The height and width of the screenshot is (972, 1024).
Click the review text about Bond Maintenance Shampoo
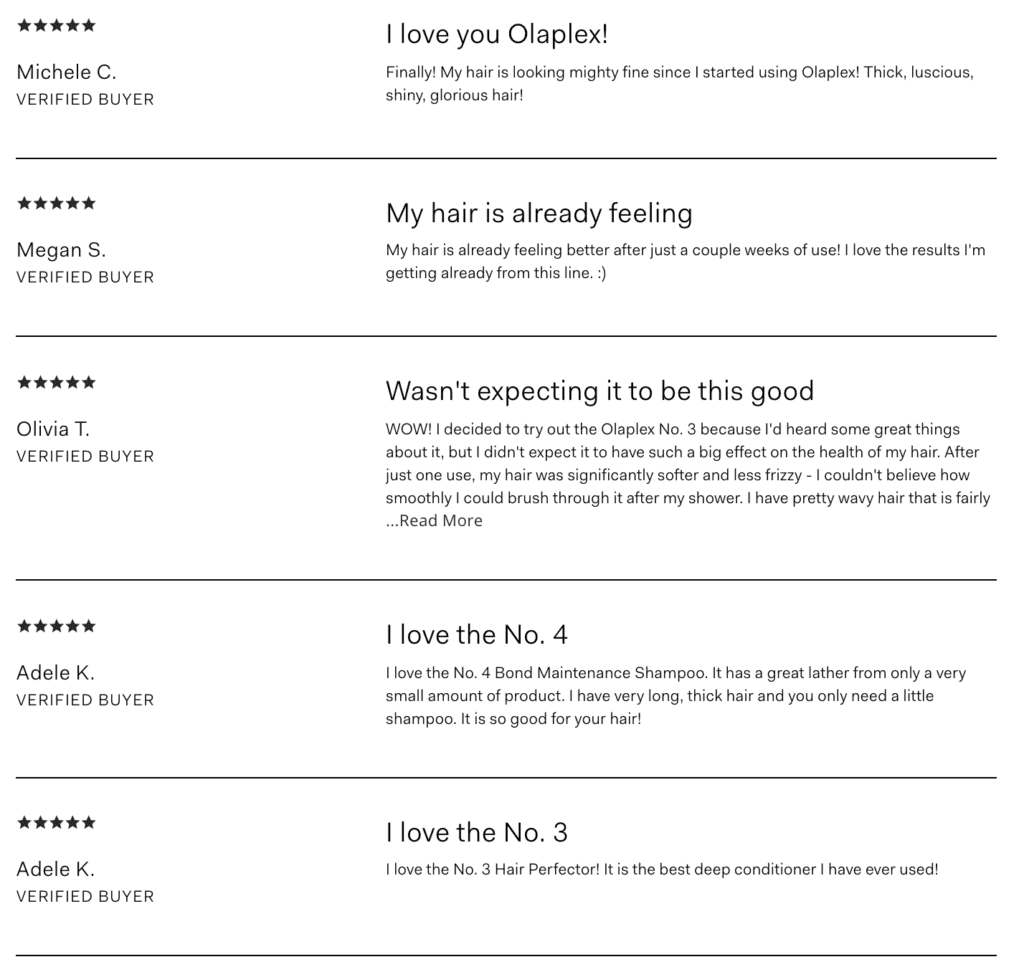pyautogui.click(x=676, y=696)
